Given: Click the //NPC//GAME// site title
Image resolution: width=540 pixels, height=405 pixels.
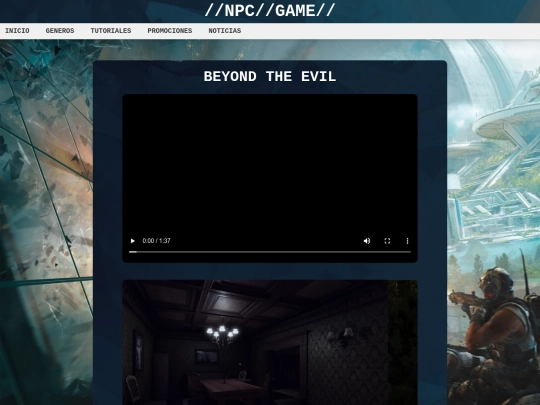Looking at the screenshot, I should click(270, 11).
